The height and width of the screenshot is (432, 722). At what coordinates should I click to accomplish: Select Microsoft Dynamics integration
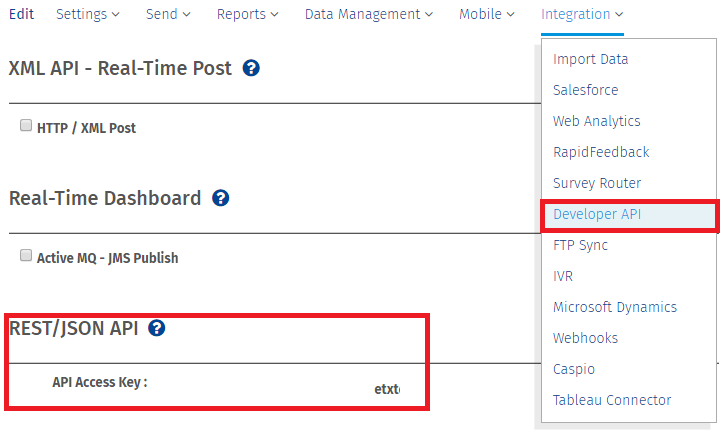pyautogui.click(x=614, y=307)
